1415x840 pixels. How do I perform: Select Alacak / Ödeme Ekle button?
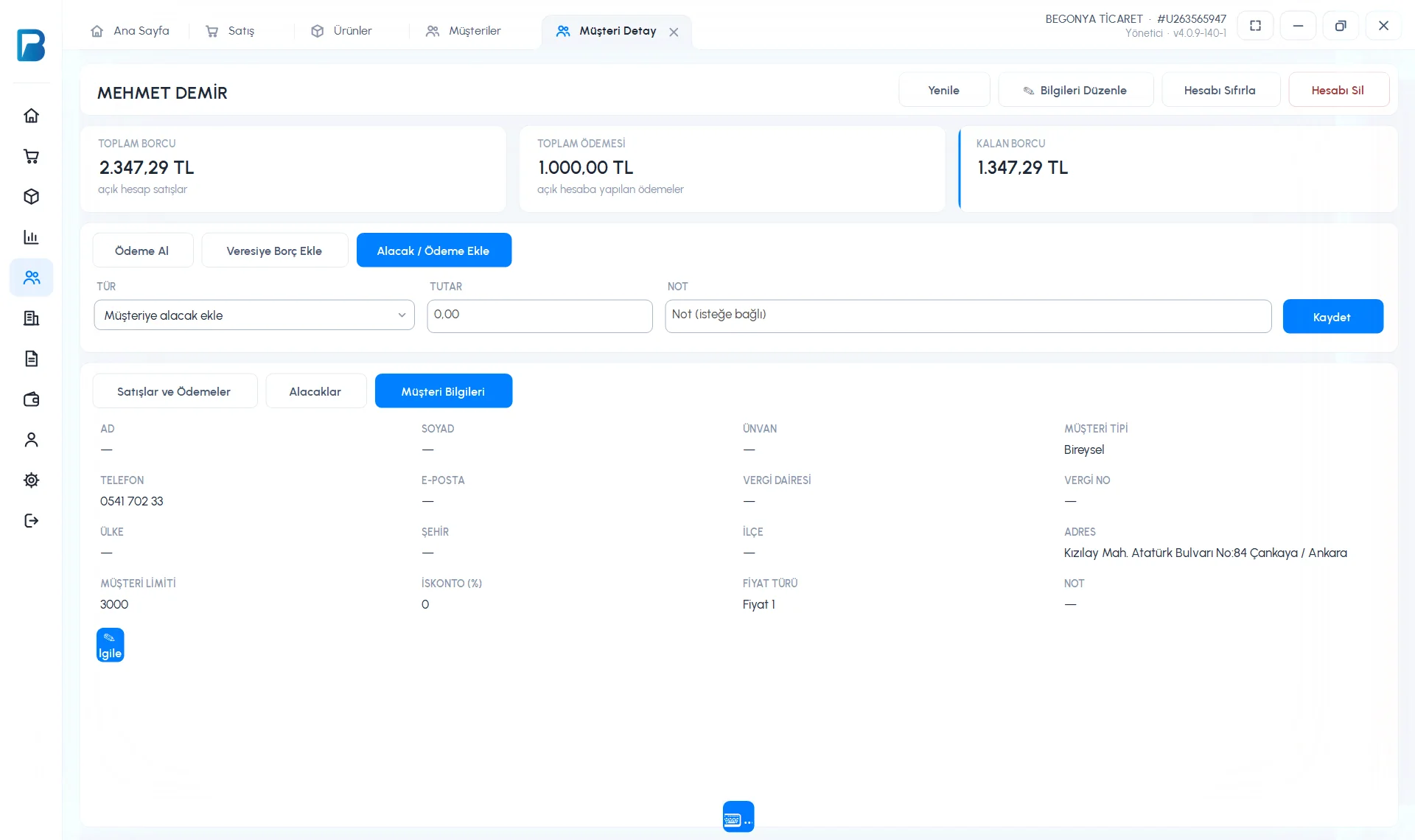433,251
